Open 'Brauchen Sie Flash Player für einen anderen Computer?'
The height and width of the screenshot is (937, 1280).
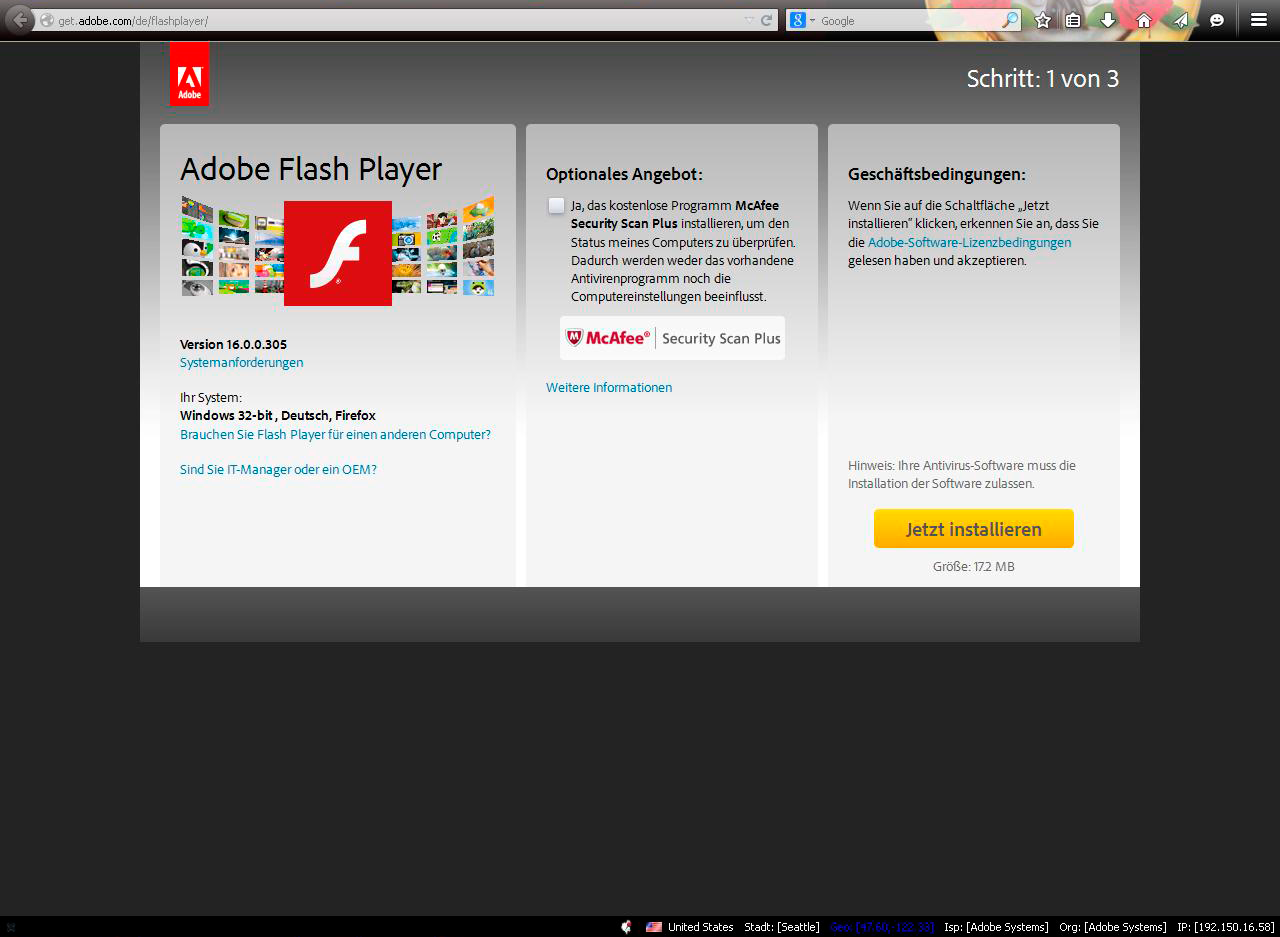pyautogui.click(x=335, y=434)
